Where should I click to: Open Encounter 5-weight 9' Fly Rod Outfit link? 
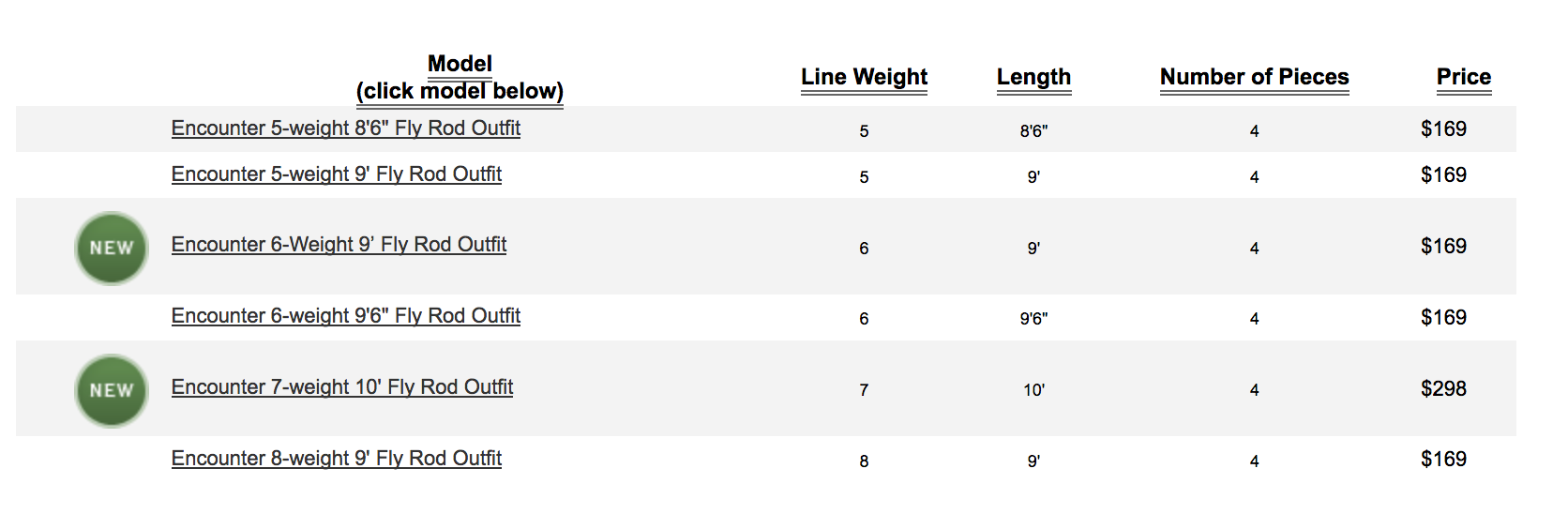336,174
